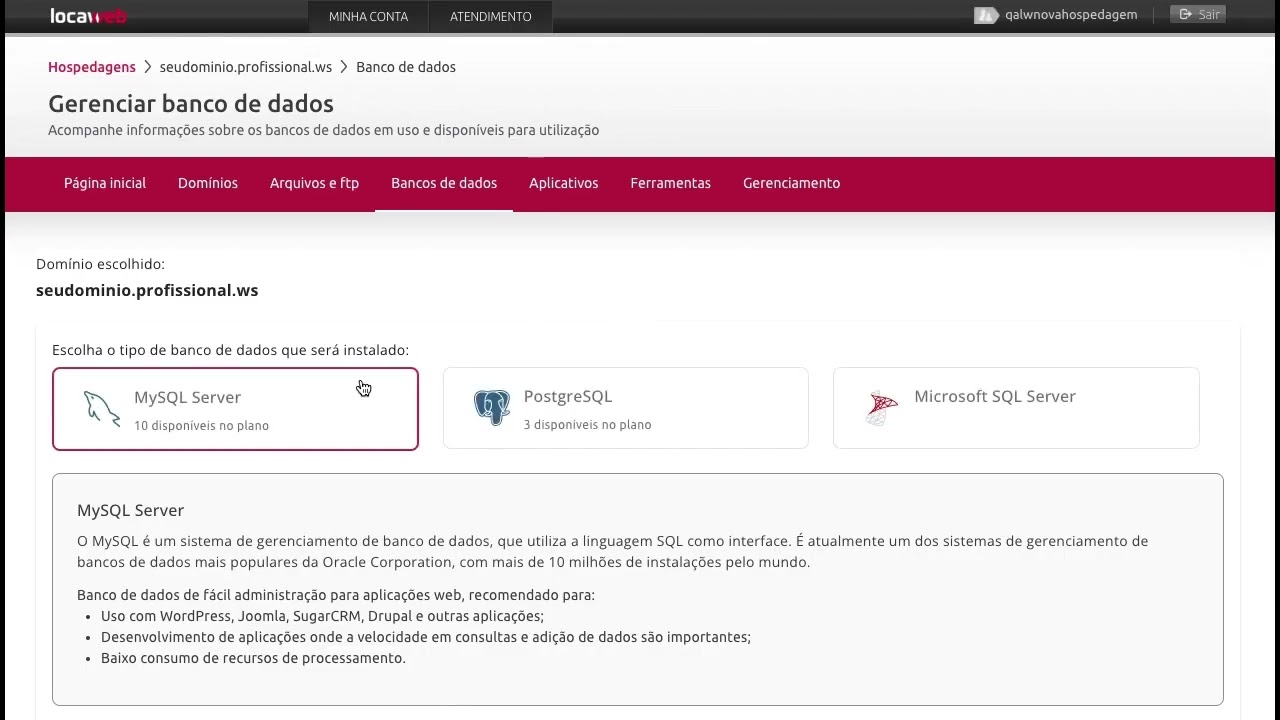This screenshot has height=720, width=1280.
Task: Click the Sair logout button
Action: [1198, 15]
